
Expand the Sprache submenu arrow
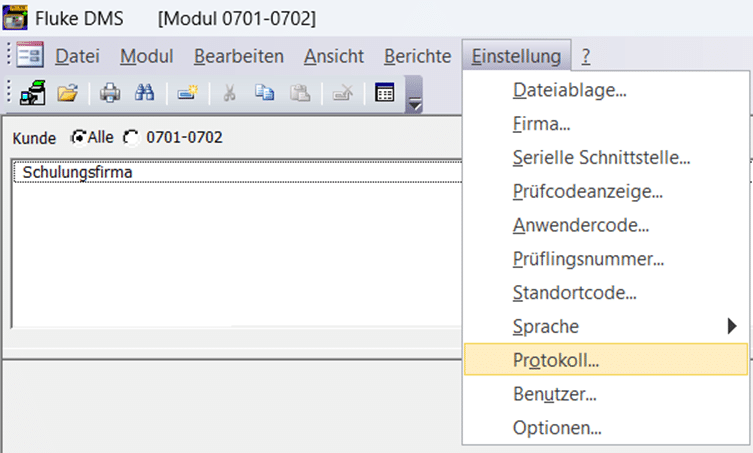(732, 326)
